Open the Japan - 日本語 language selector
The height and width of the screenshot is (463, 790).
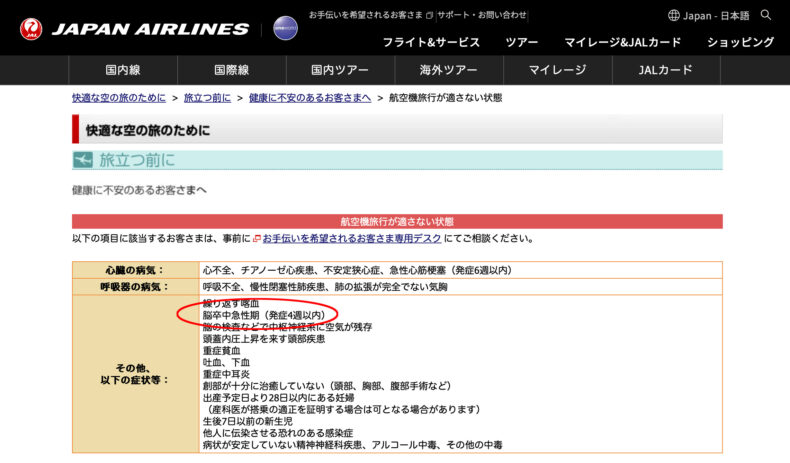coord(716,16)
